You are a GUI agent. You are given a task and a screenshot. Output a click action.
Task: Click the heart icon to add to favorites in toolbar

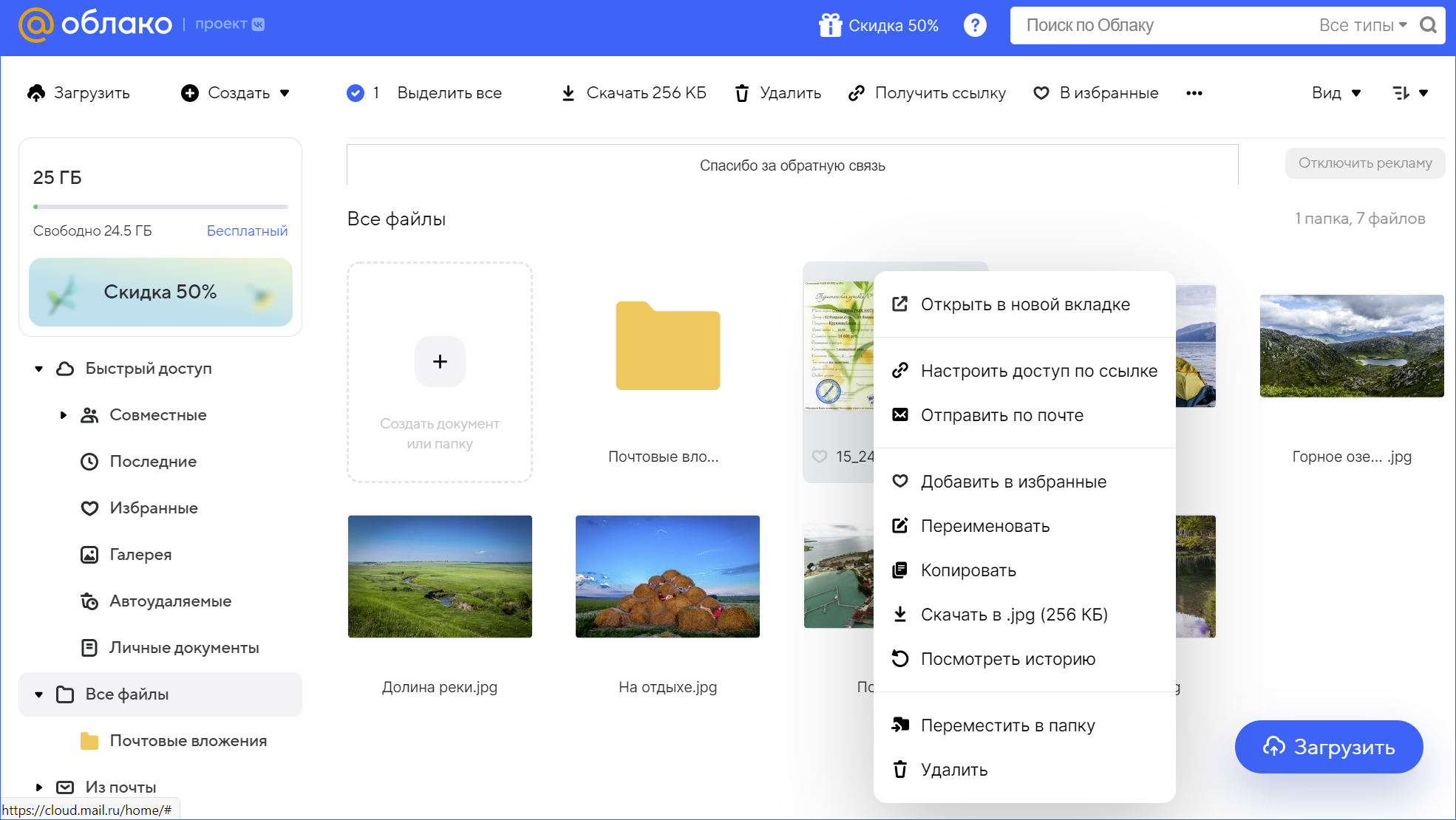click(x=1041, y=93)
